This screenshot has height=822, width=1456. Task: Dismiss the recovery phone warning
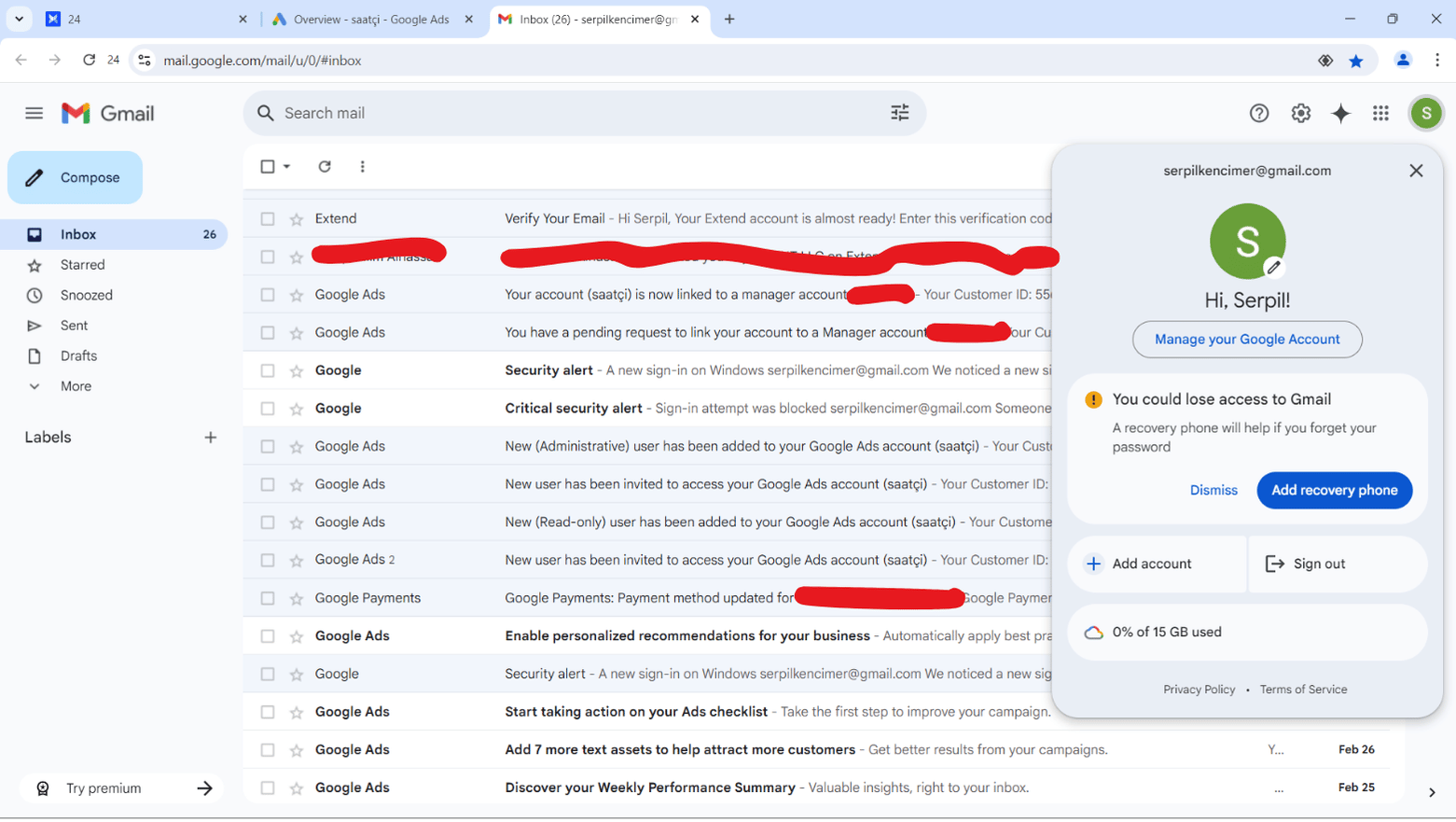tap(1213, 490)
